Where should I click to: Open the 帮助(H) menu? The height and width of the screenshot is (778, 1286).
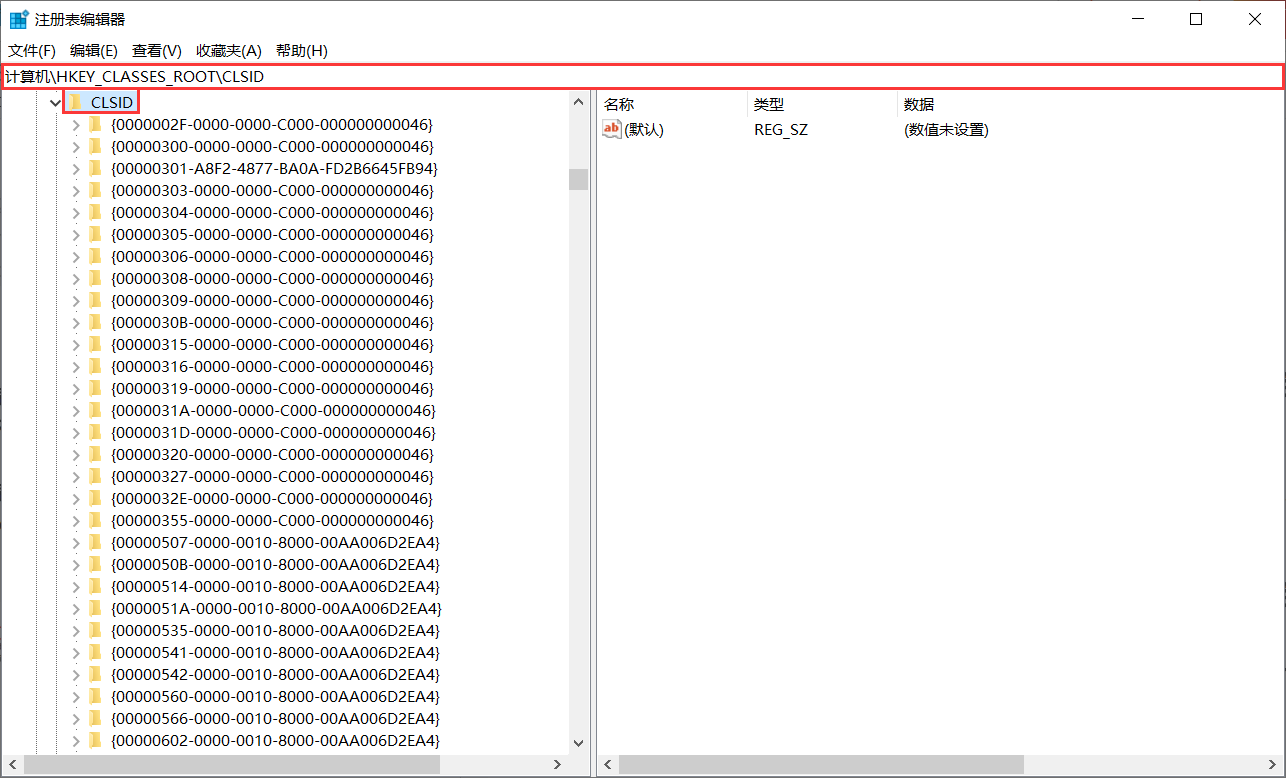[x=302, y=50]
